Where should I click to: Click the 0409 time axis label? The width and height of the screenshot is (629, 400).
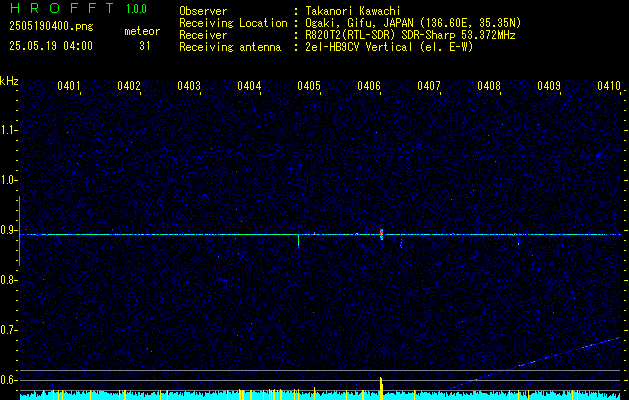(549, 85)
